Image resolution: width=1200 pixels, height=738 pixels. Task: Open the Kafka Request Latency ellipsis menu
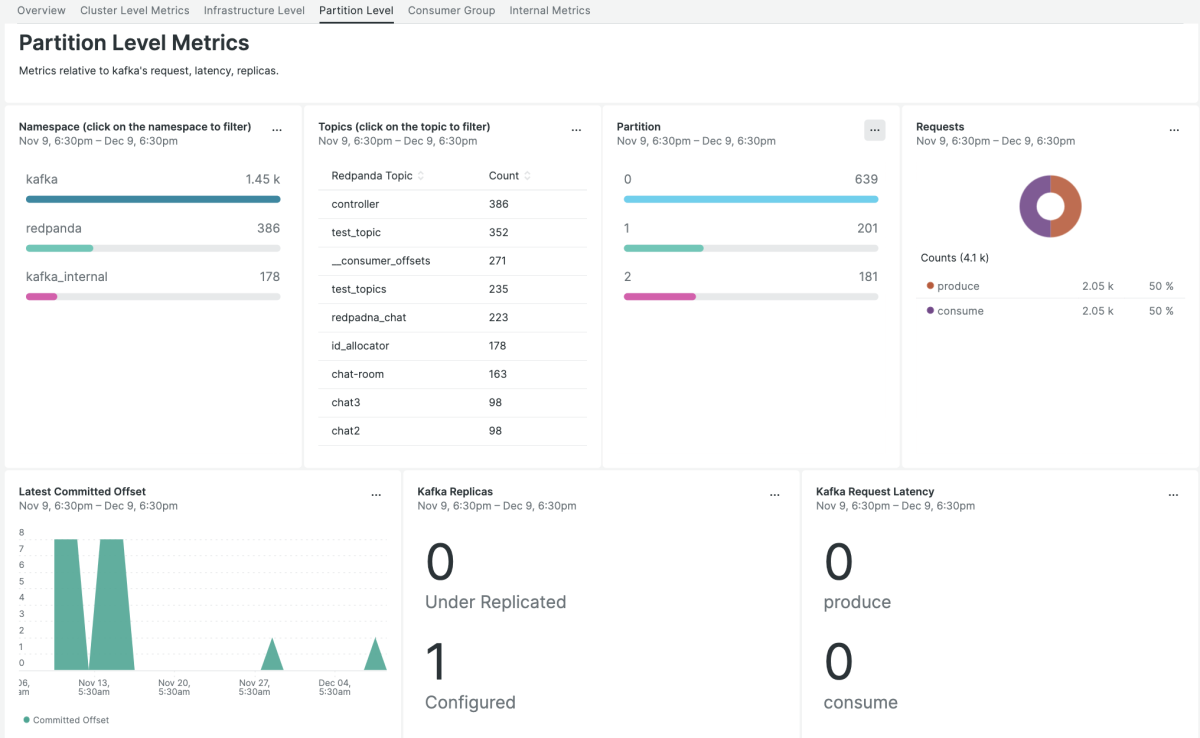1174,495
